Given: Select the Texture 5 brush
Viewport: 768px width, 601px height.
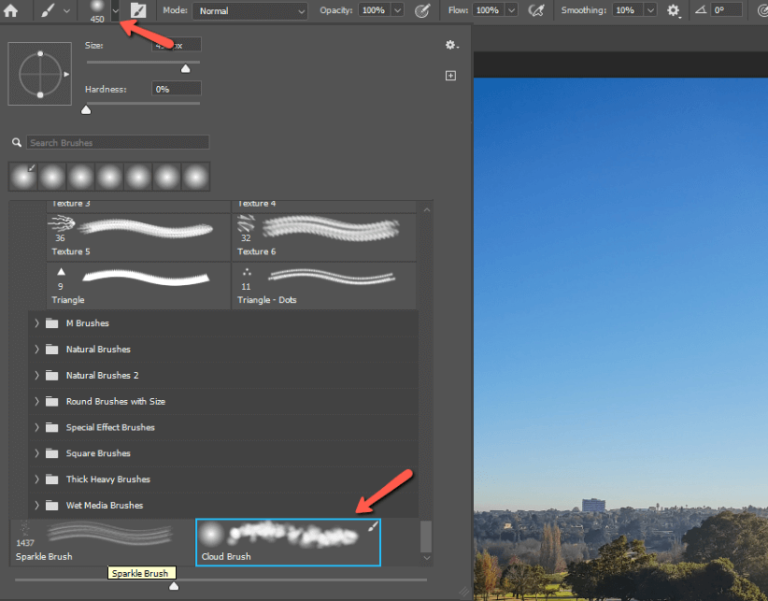Looking at the screenshot, I should click(139, 237).
